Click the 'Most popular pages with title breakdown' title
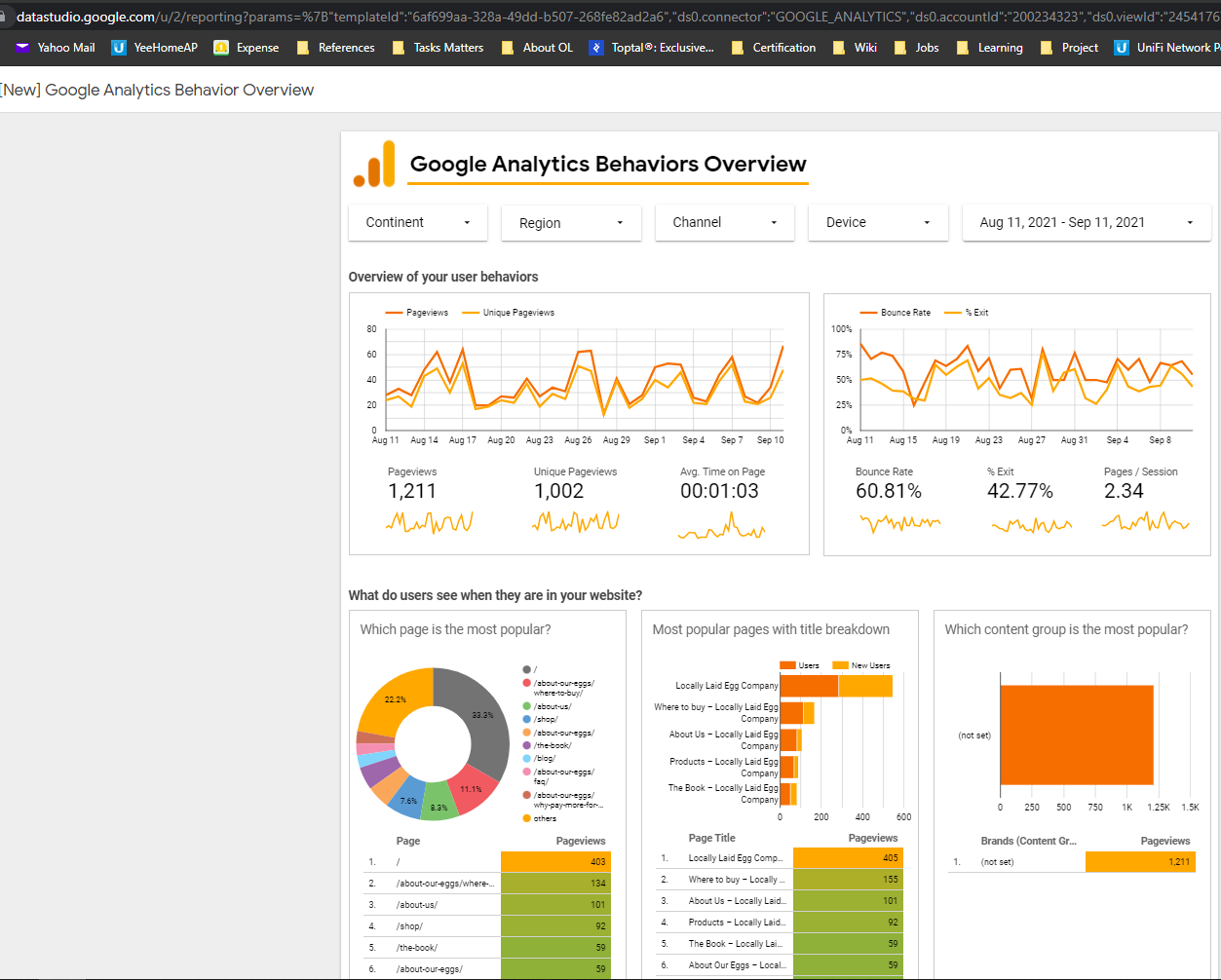Screen dimensions: 1221x980 [771, 629]
